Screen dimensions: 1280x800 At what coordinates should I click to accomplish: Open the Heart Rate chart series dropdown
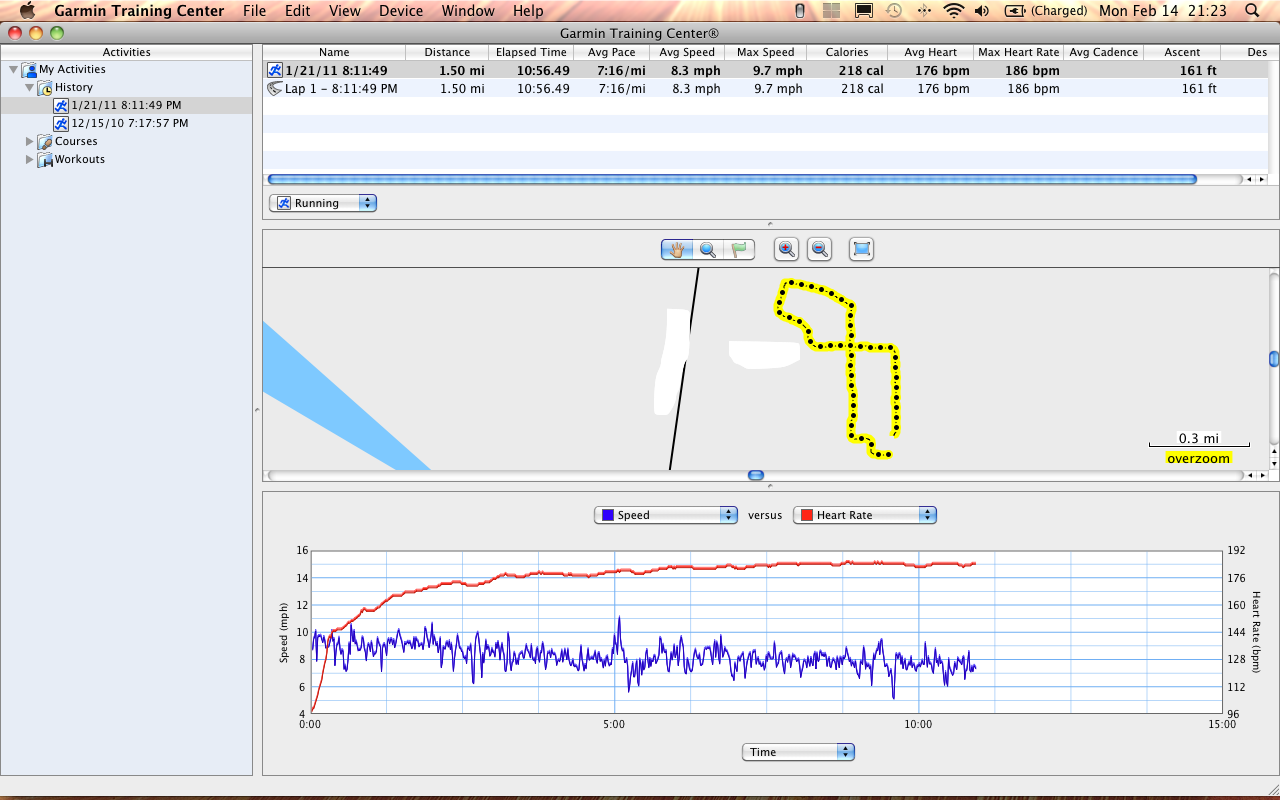click(865, 515)
